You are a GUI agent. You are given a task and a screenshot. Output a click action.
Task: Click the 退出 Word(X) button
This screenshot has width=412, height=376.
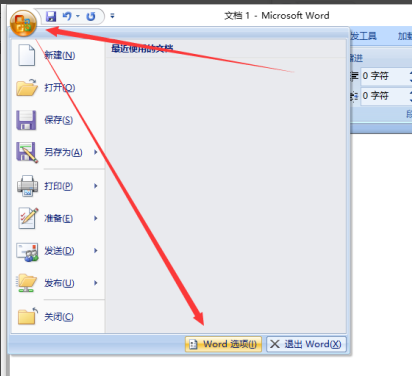click(306, 344)
